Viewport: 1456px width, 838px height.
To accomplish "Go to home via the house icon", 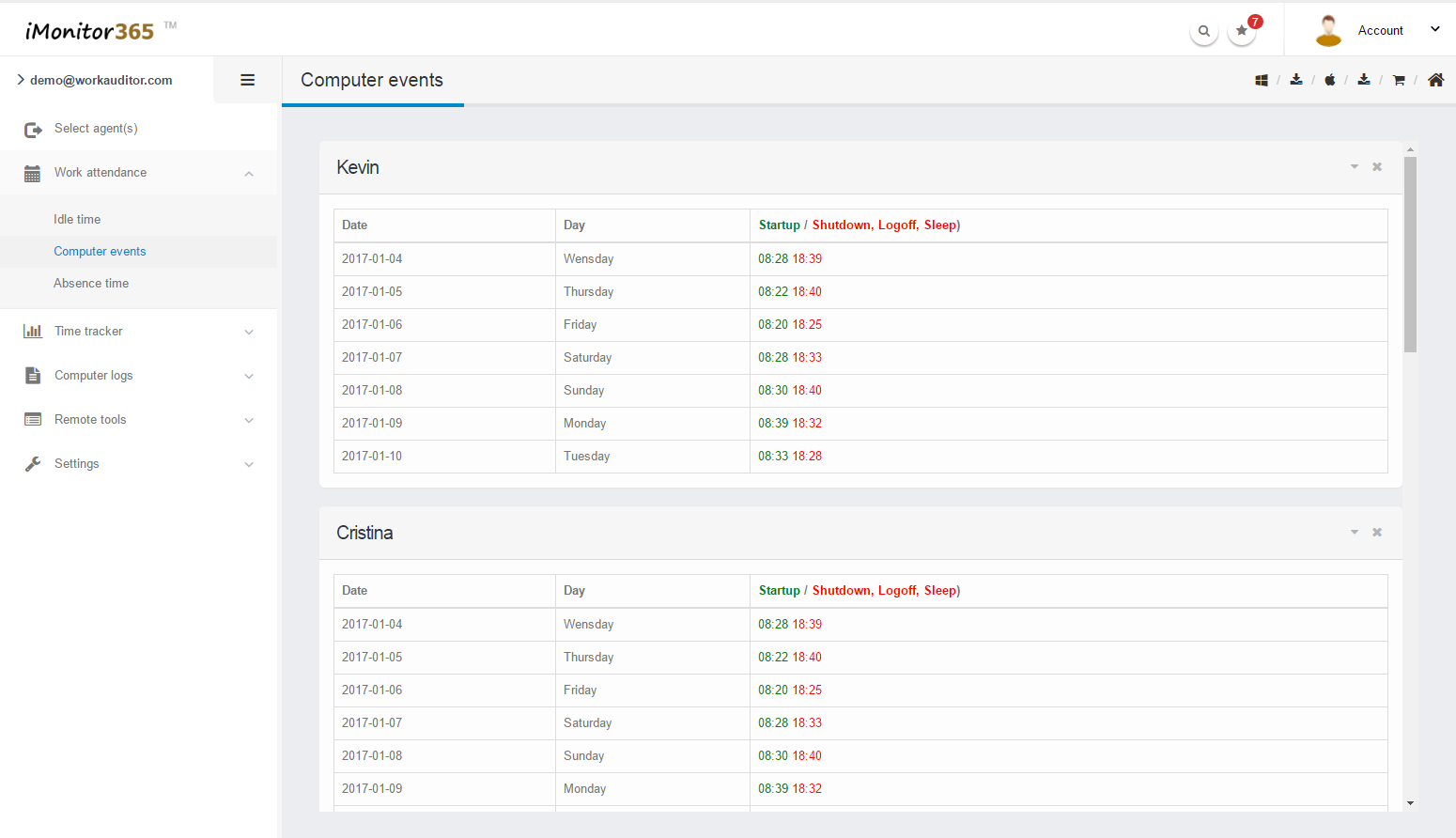I will 1435,80.
